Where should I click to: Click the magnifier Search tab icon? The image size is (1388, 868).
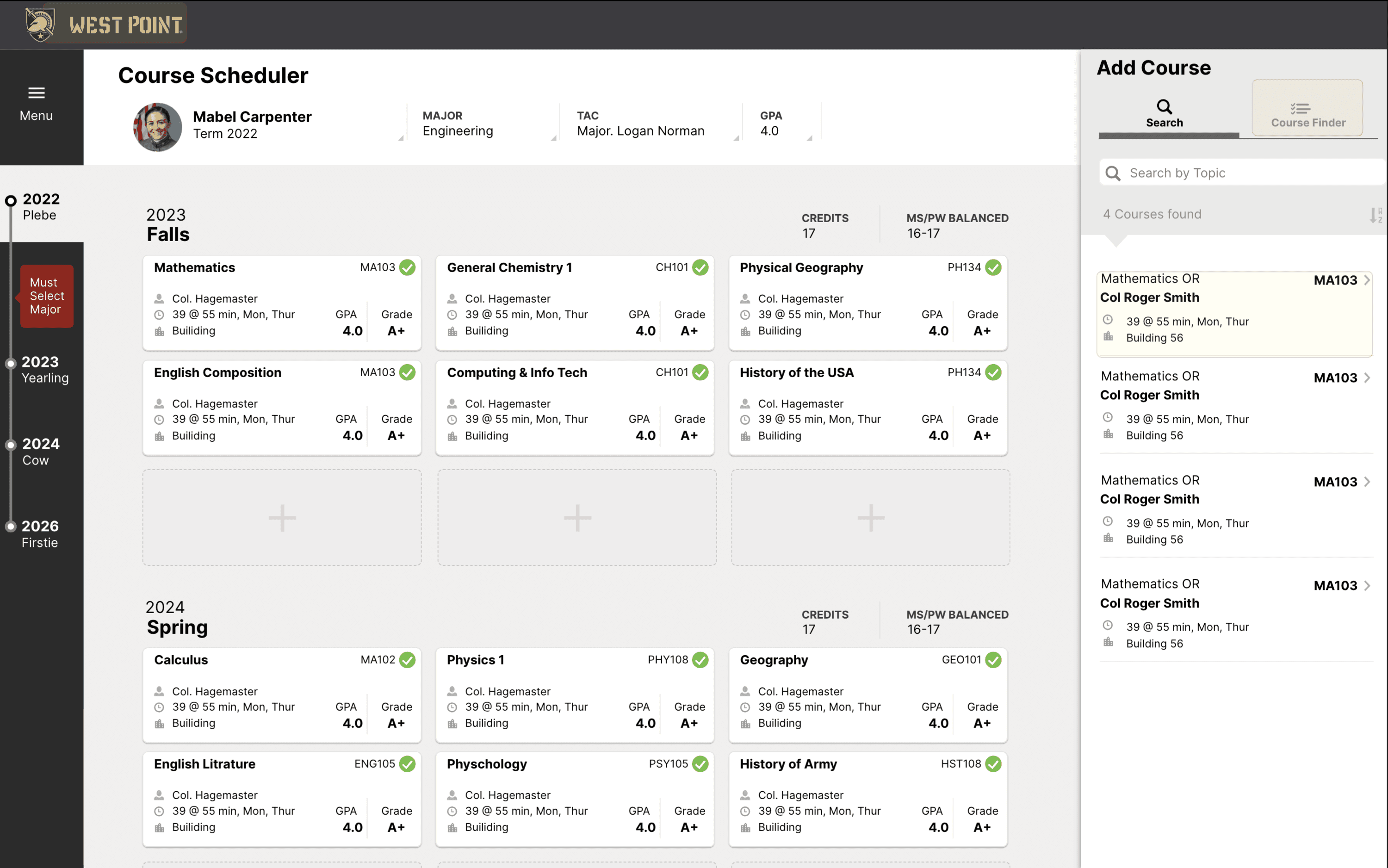click(1164, 107)
